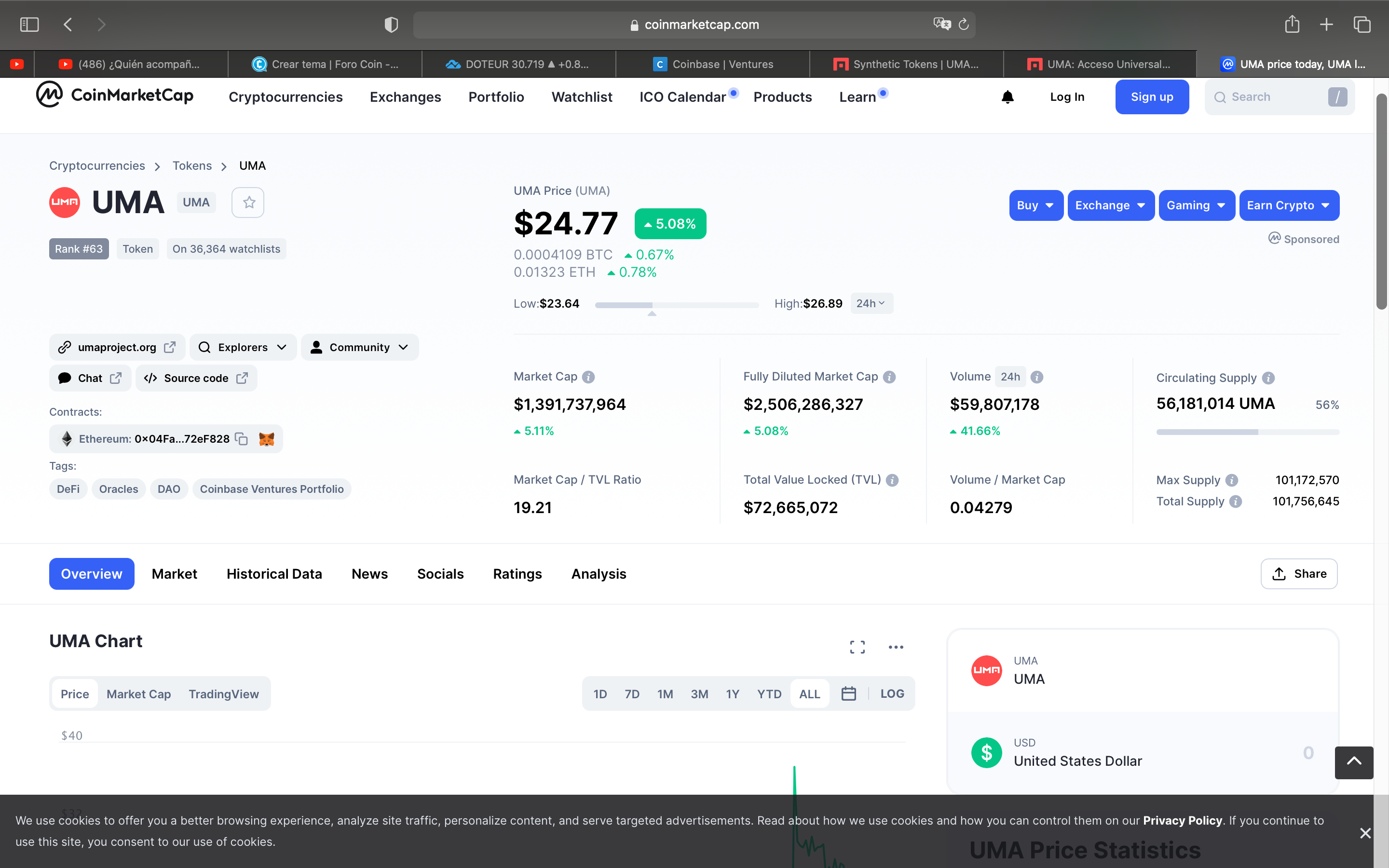Switch to Market tab
Image resolution: width=1389 pixels, height=868 pixels.
tap(174, 573)
